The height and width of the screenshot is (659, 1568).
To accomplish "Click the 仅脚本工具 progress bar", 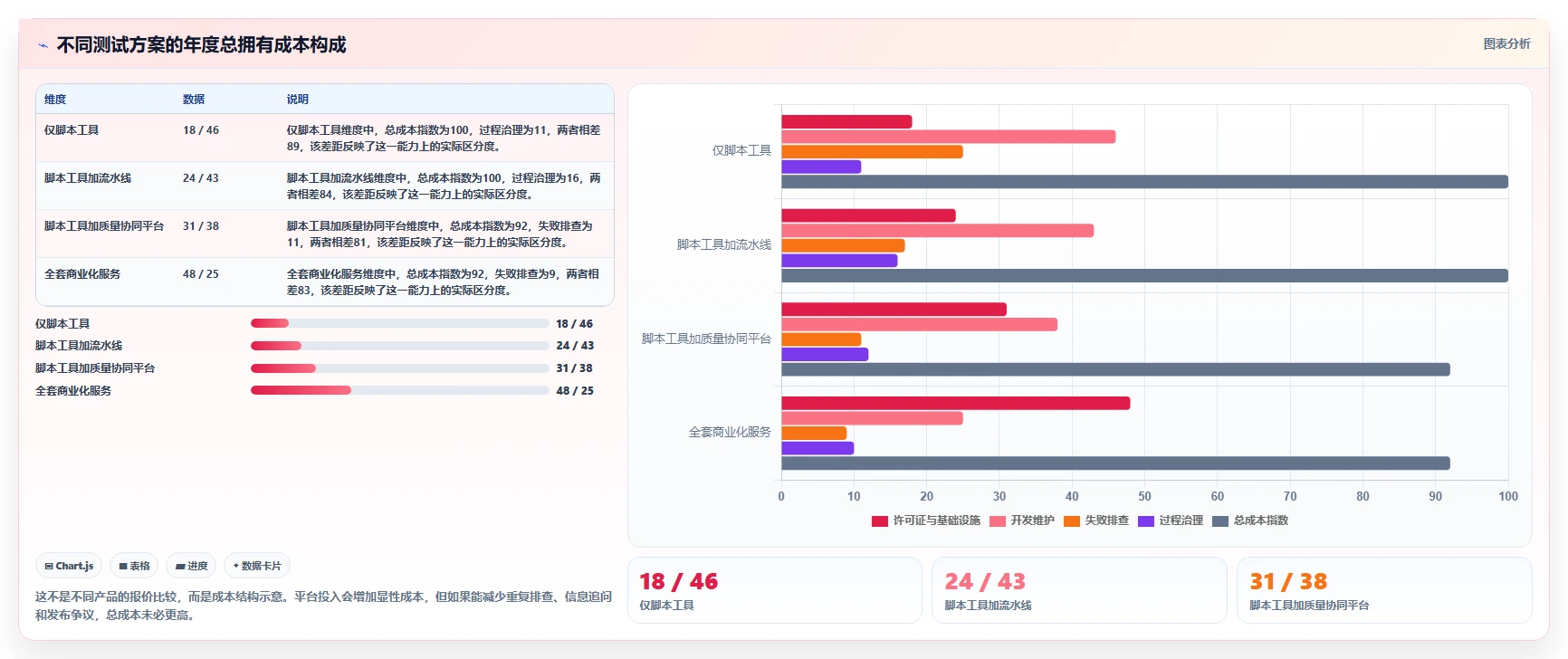I will pyautogui.click(x=400, y=323).
